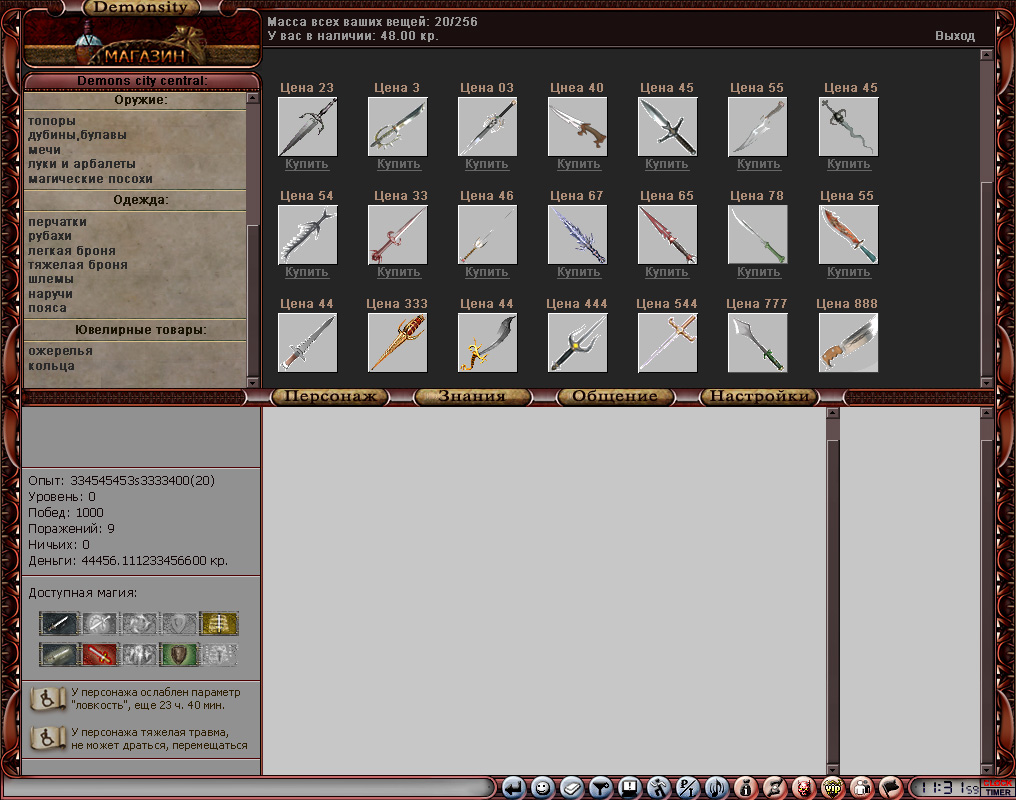Open the легкая броня category
Screen dimensions: 1016x800
point(72,251)
